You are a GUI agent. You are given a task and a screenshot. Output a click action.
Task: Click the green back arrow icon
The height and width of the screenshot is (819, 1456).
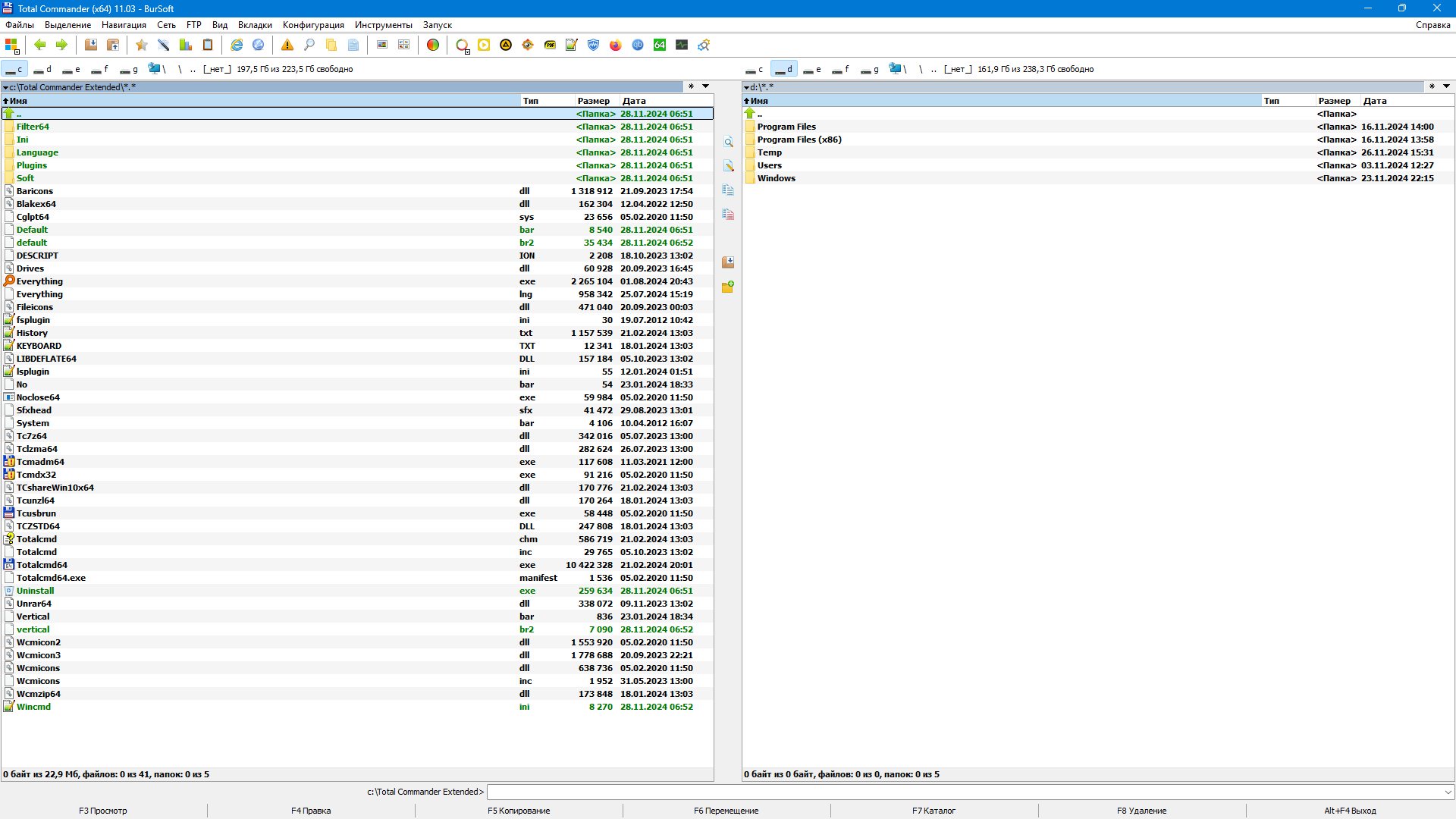(40, 45)
